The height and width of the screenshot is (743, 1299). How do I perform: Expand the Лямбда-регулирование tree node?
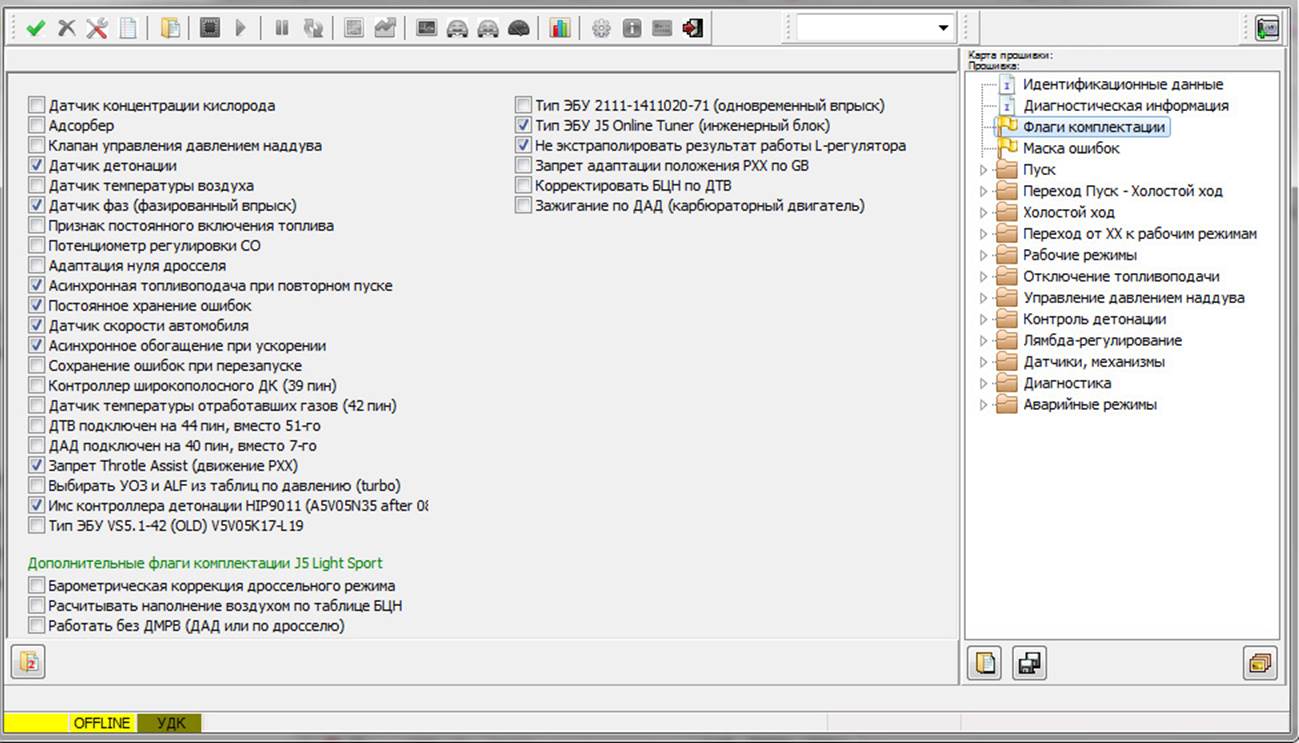click(984, 341)
